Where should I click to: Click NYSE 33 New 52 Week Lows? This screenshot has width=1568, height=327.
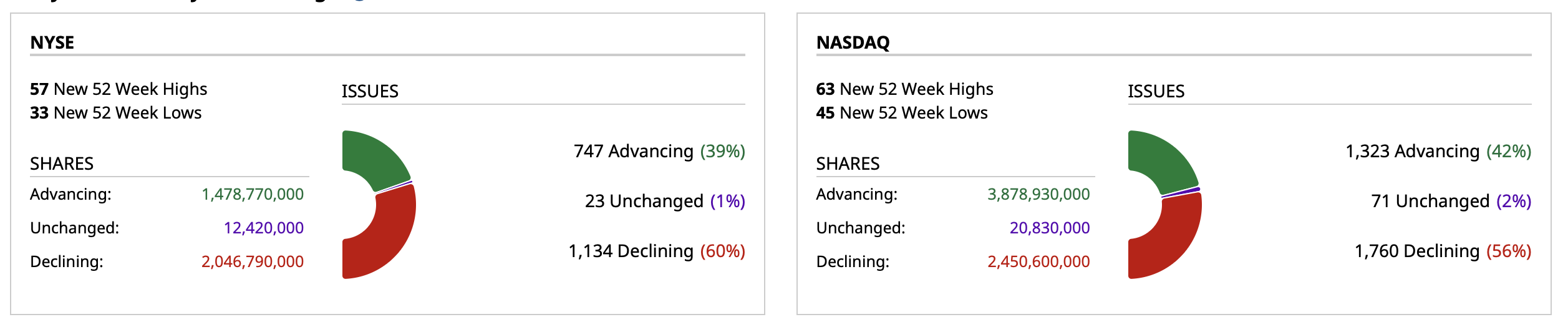pos(116,113)
